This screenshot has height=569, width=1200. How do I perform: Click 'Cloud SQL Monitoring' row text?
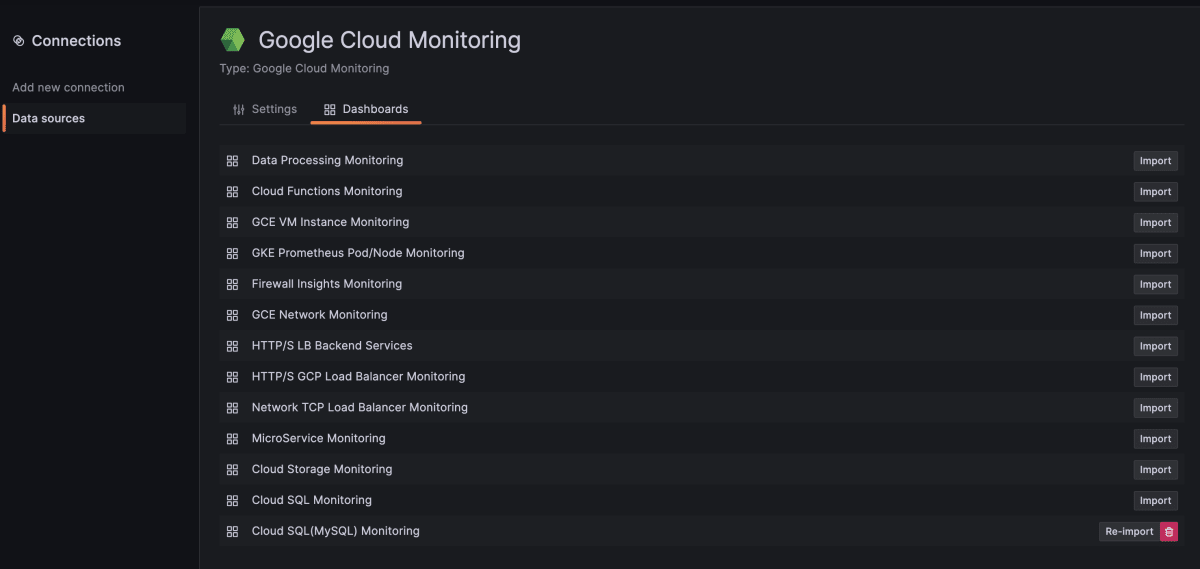click(312, 500)
